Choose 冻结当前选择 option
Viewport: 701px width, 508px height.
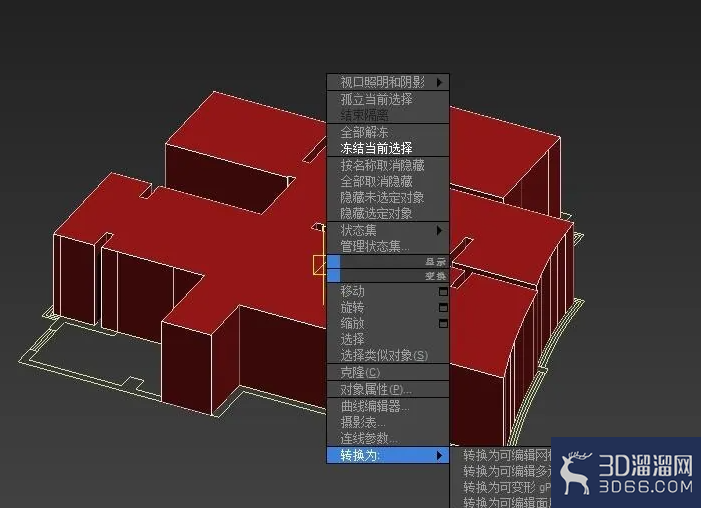[388, 148]
